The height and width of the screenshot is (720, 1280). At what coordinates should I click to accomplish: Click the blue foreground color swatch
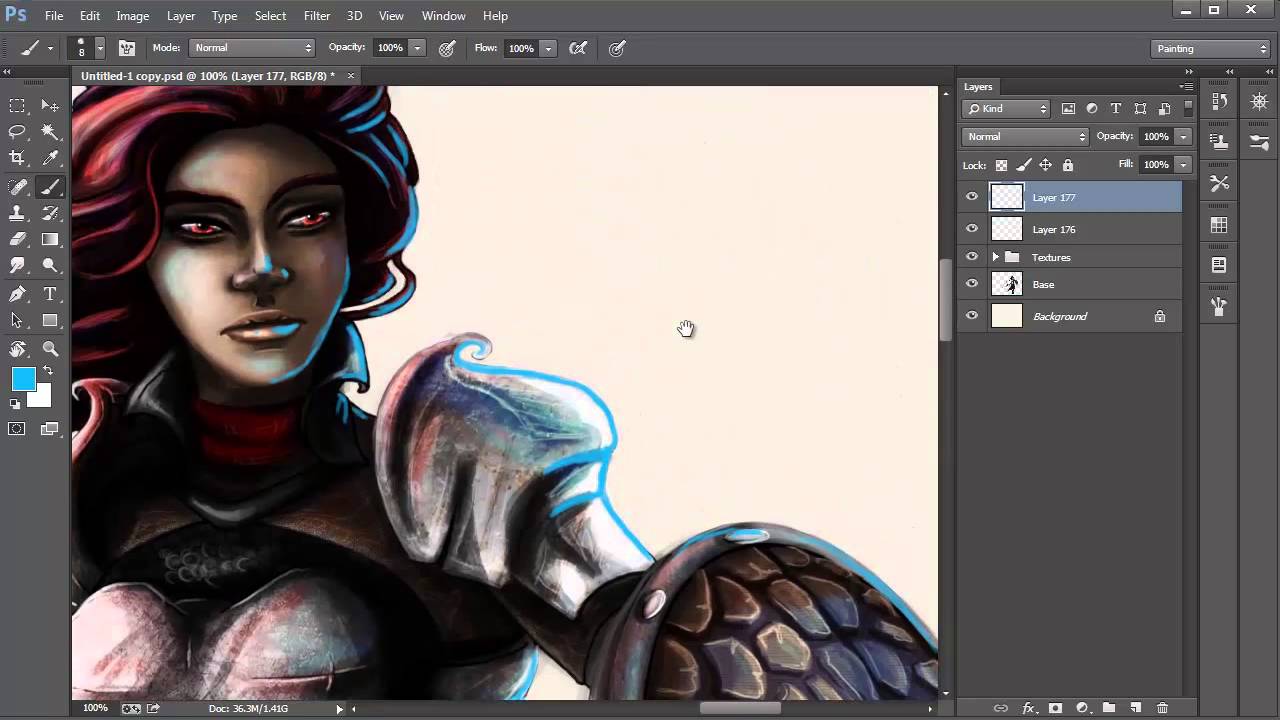(23, 379)
